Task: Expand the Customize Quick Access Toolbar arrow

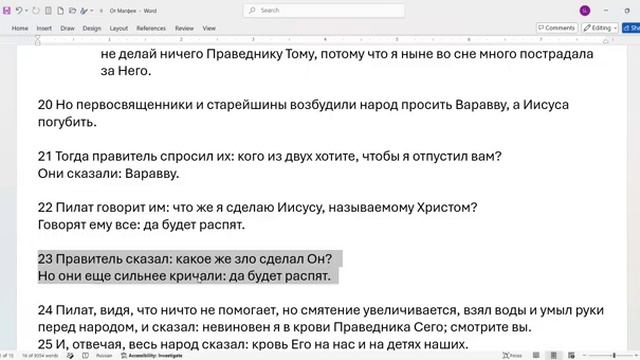Action: tap(101, 11)
